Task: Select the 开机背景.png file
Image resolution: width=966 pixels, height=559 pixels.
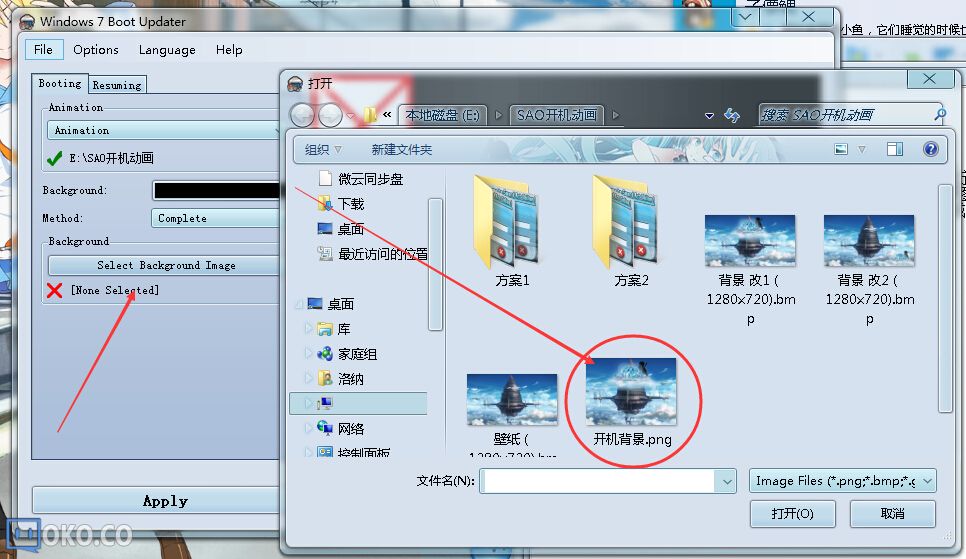Action: [631, 402]
